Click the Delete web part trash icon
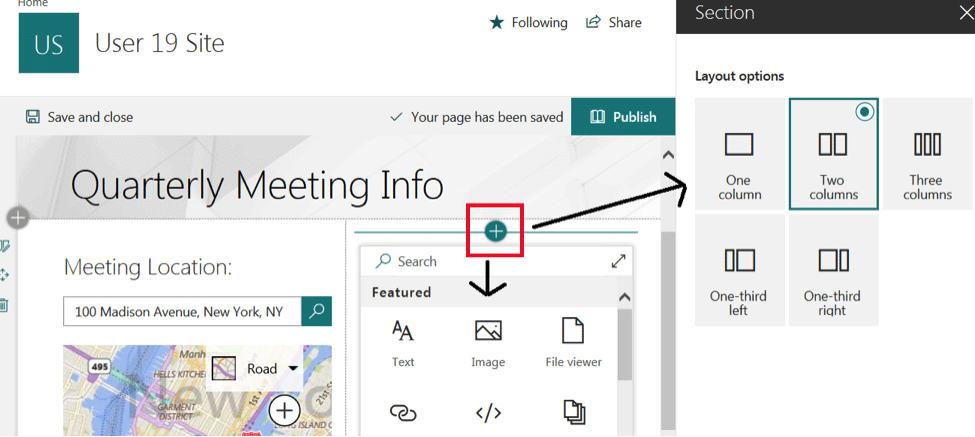Viewport: 975px width, 437px height. (x=4, y=305)
